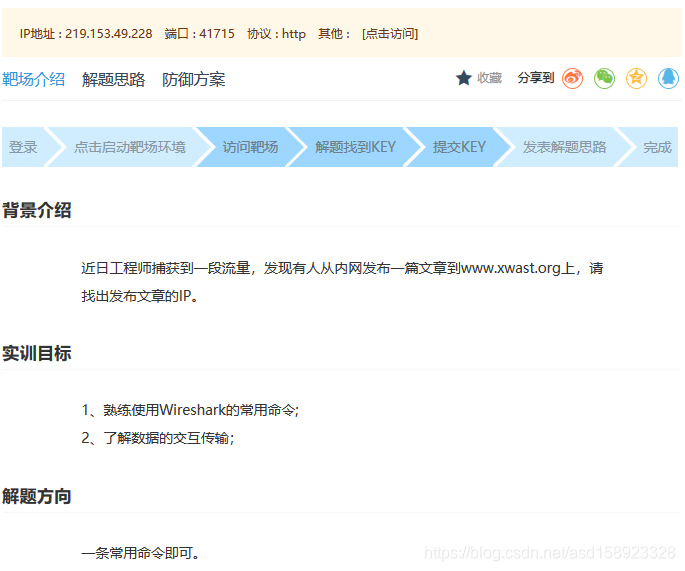
Task: Select the 提交KEY step
Action: click(459, 147)
